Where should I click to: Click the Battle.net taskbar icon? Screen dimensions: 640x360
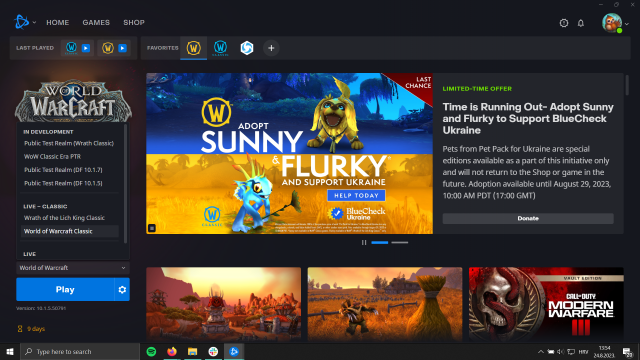[234, 351]
